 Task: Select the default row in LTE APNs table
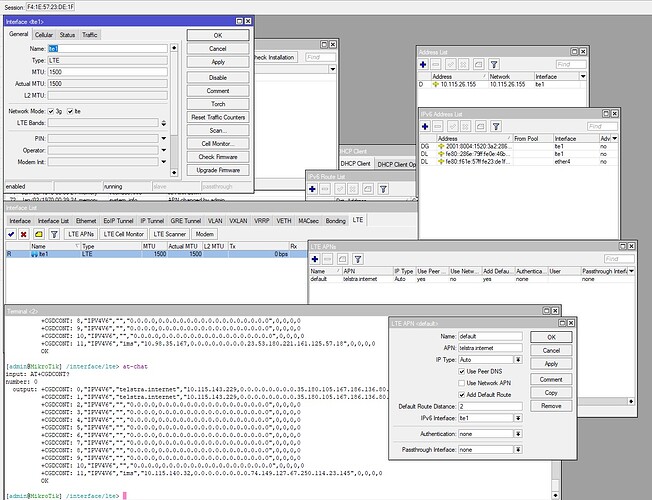click(472, 279)
